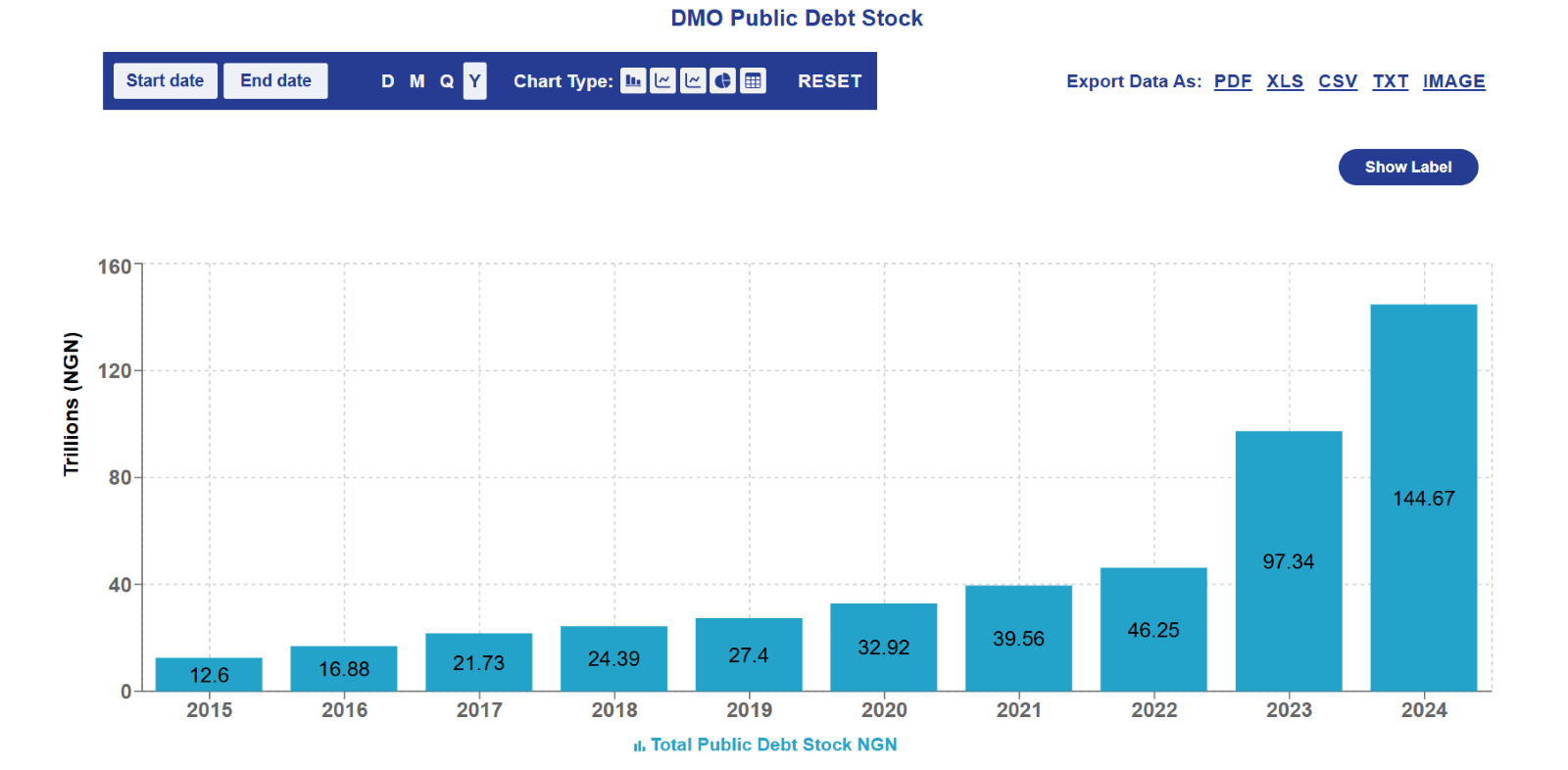
Task: Select the quarterly (Q) frequency
Action: [x=447, y=81]
